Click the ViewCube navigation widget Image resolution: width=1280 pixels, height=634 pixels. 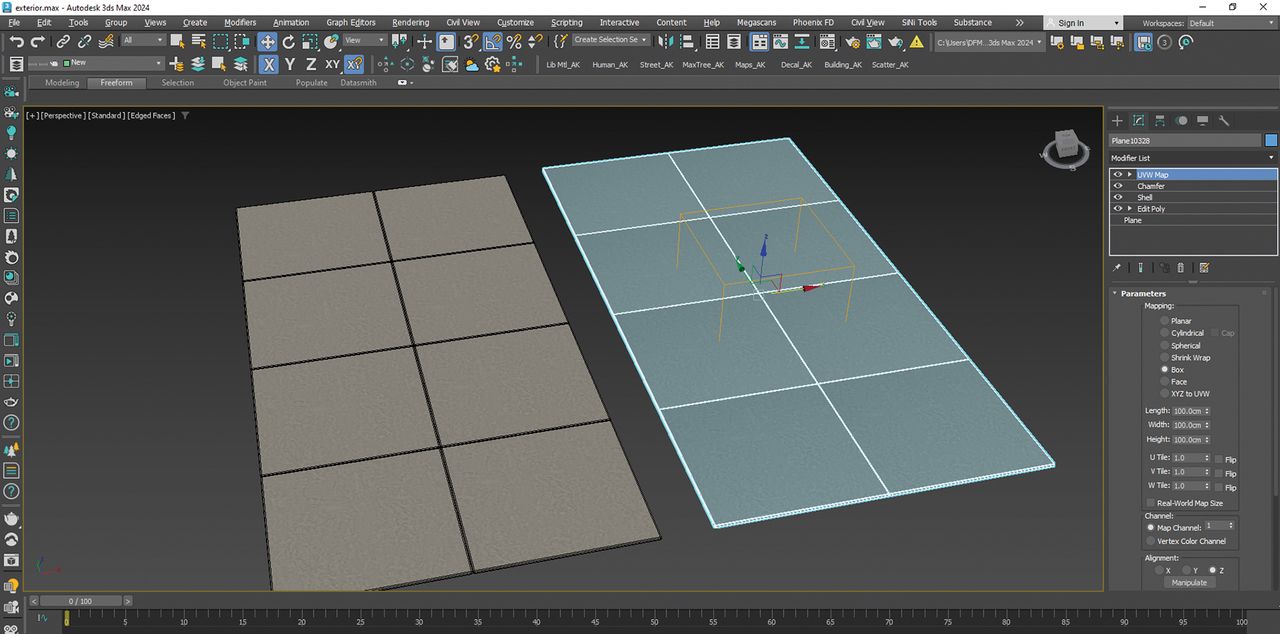(1066, 148)
